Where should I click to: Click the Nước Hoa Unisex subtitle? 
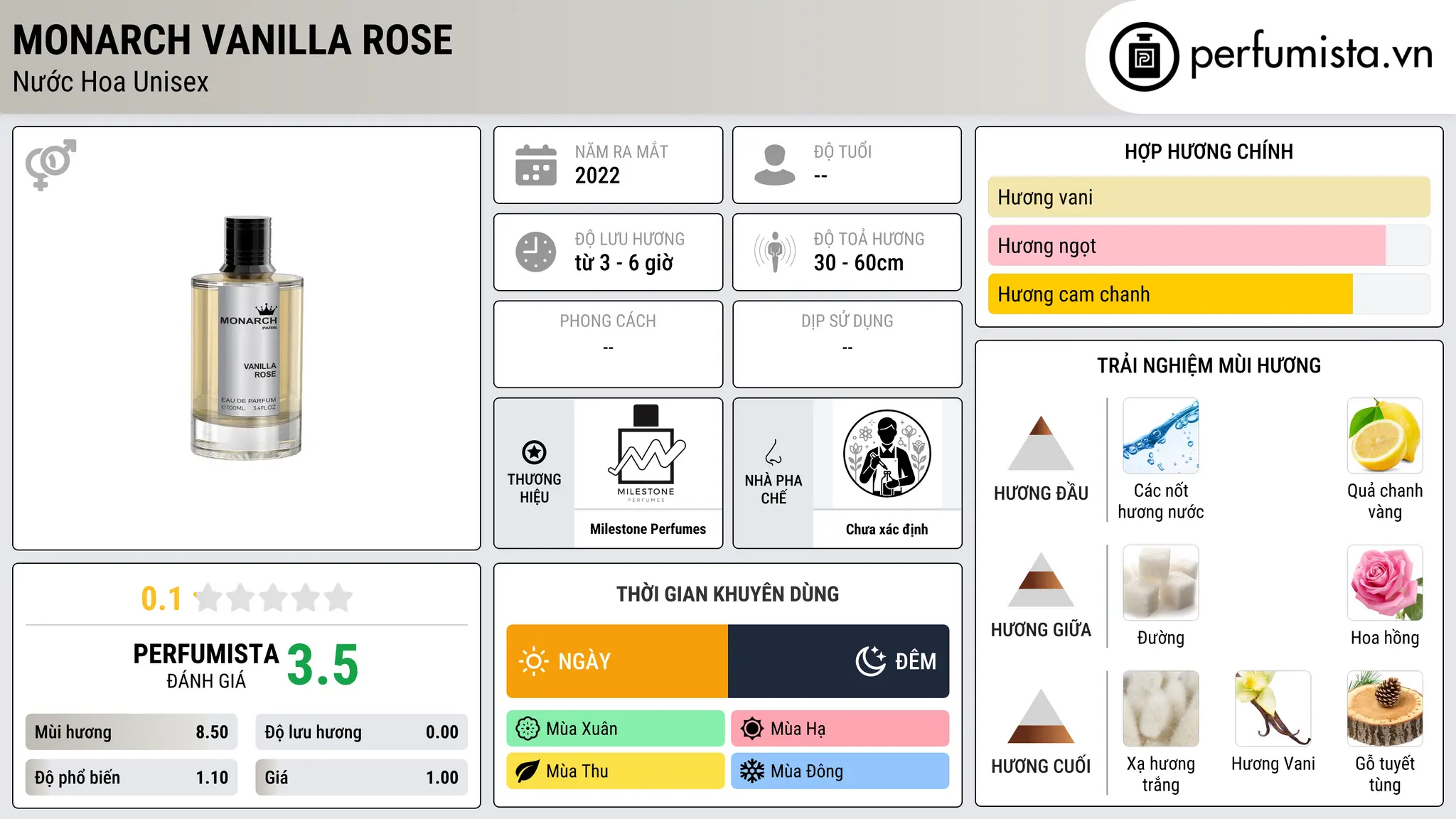[111, 82]
